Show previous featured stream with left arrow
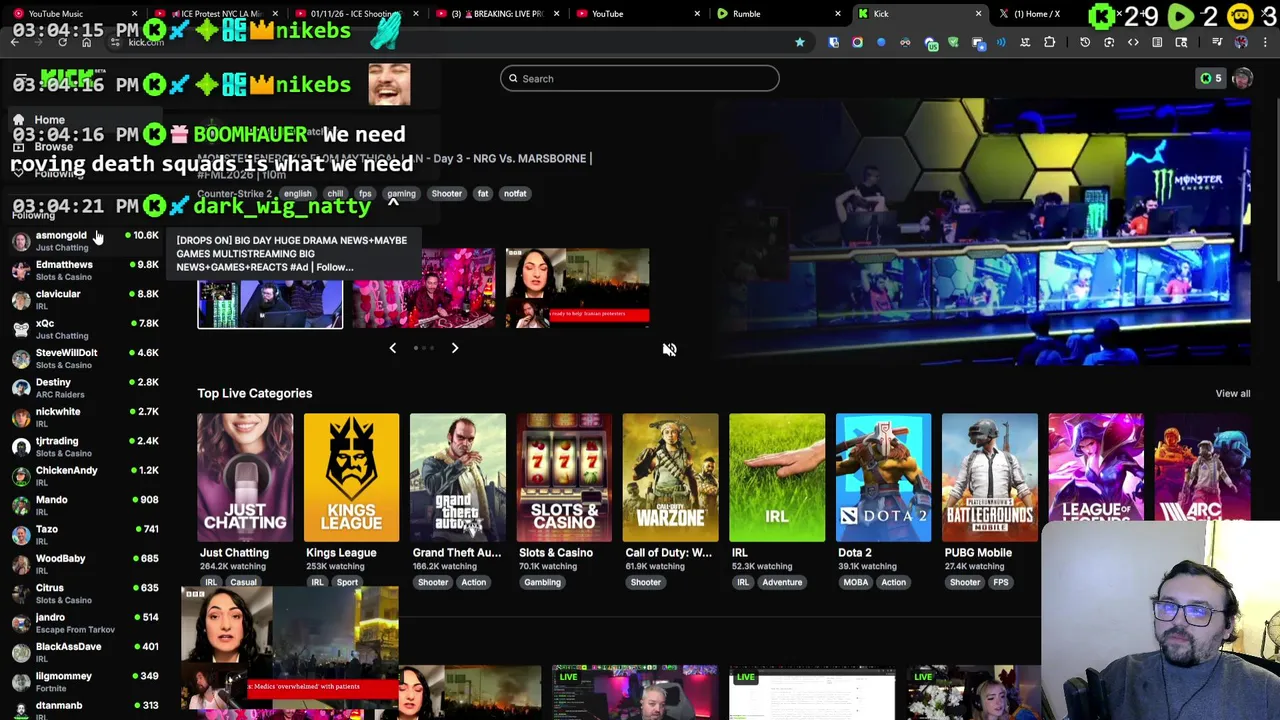Screen dimensions: 1280x720 point(392,348)
